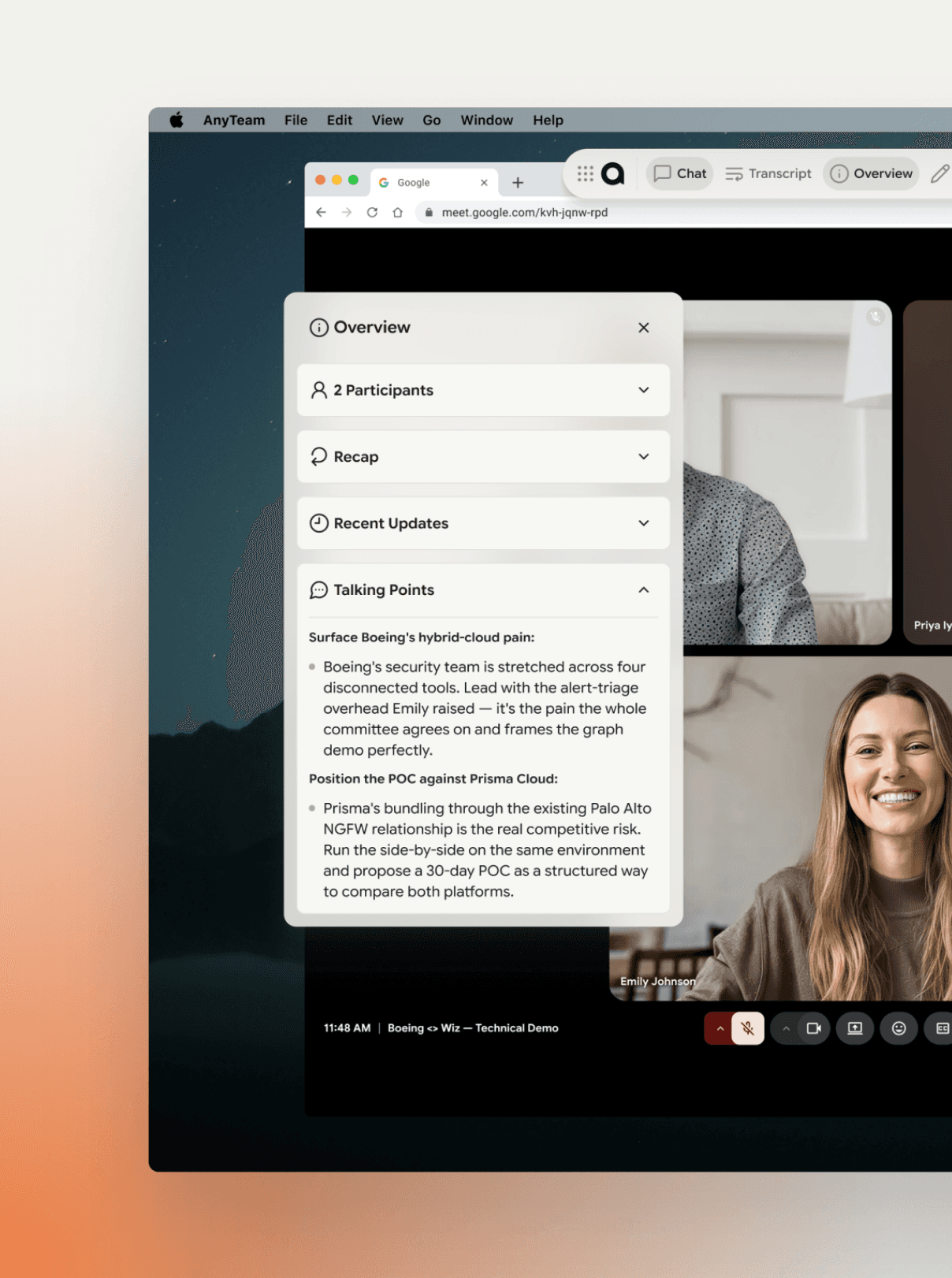Click 'Boeing <> Wiz — Technical Demo' title
The width and height of the screenshot is (952, 1278).
point(473,1028)
